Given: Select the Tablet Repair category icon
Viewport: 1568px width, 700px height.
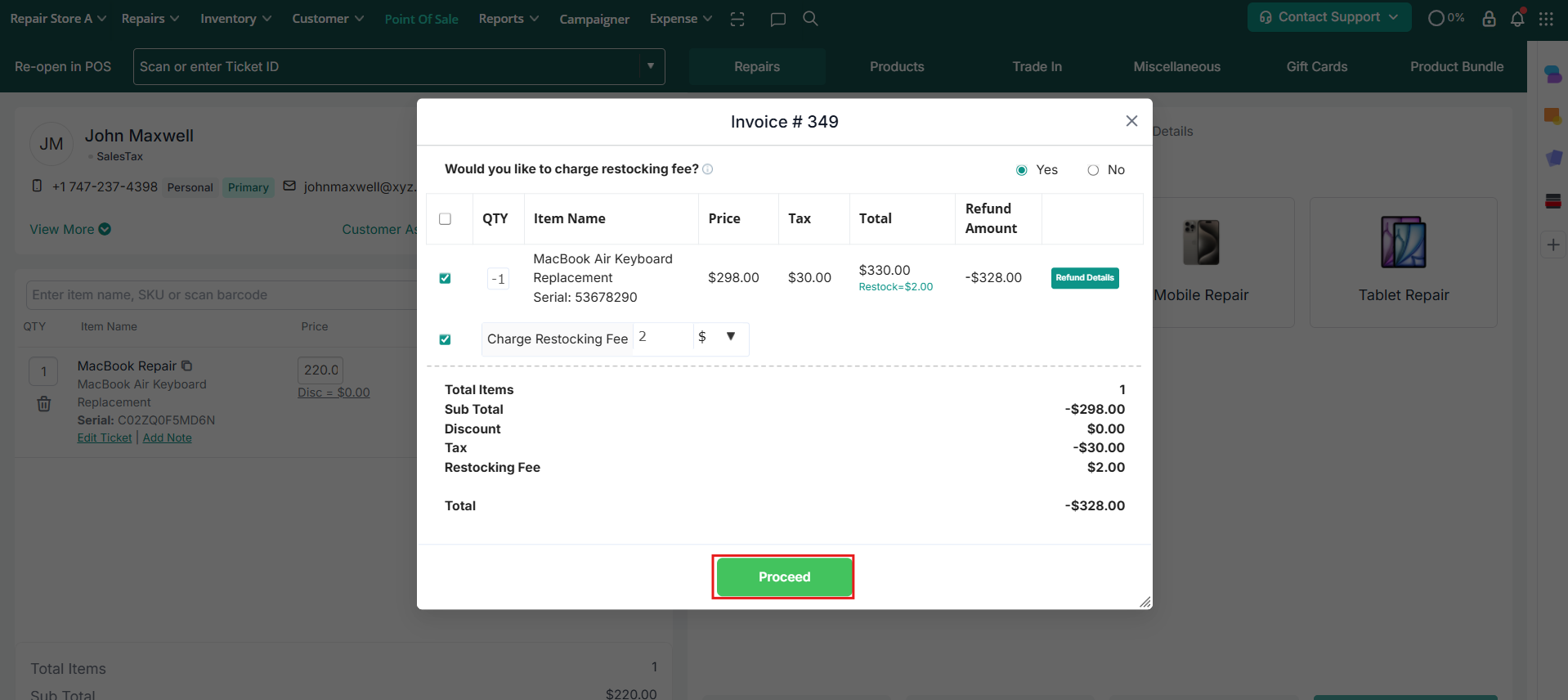Looking at the screenshot, I should click(x=1404, y=242).
